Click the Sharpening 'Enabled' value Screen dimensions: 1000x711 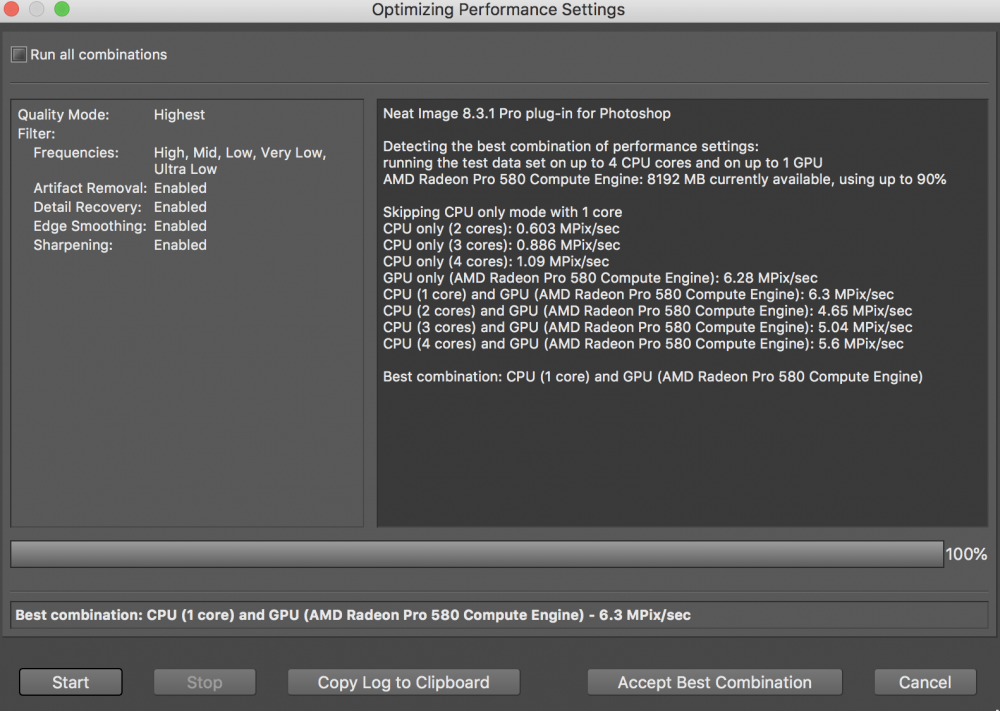(x=180, y=246)
